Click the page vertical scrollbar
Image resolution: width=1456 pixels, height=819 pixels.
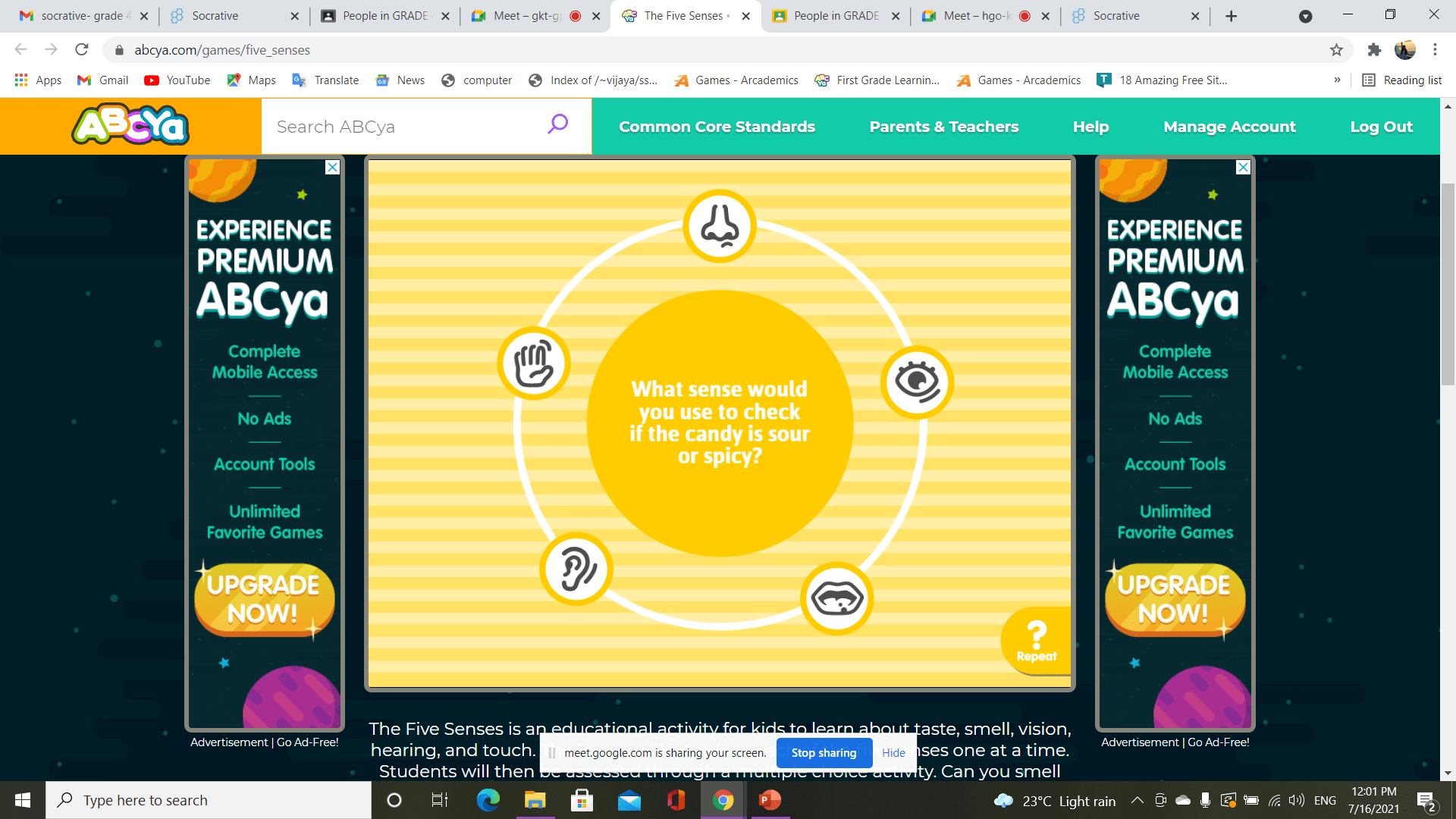tap(1448, 284)
